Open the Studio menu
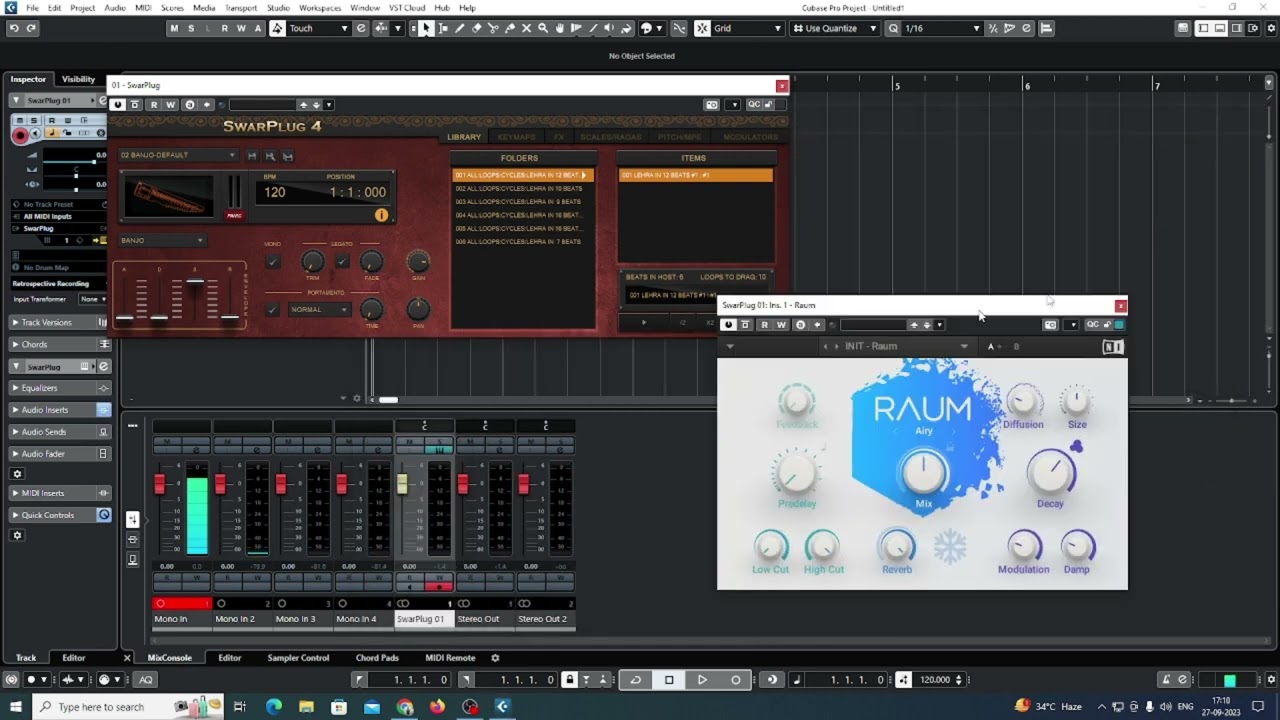Image resolution: width=1280 pixels, height=720 pixels. [278, 7]
